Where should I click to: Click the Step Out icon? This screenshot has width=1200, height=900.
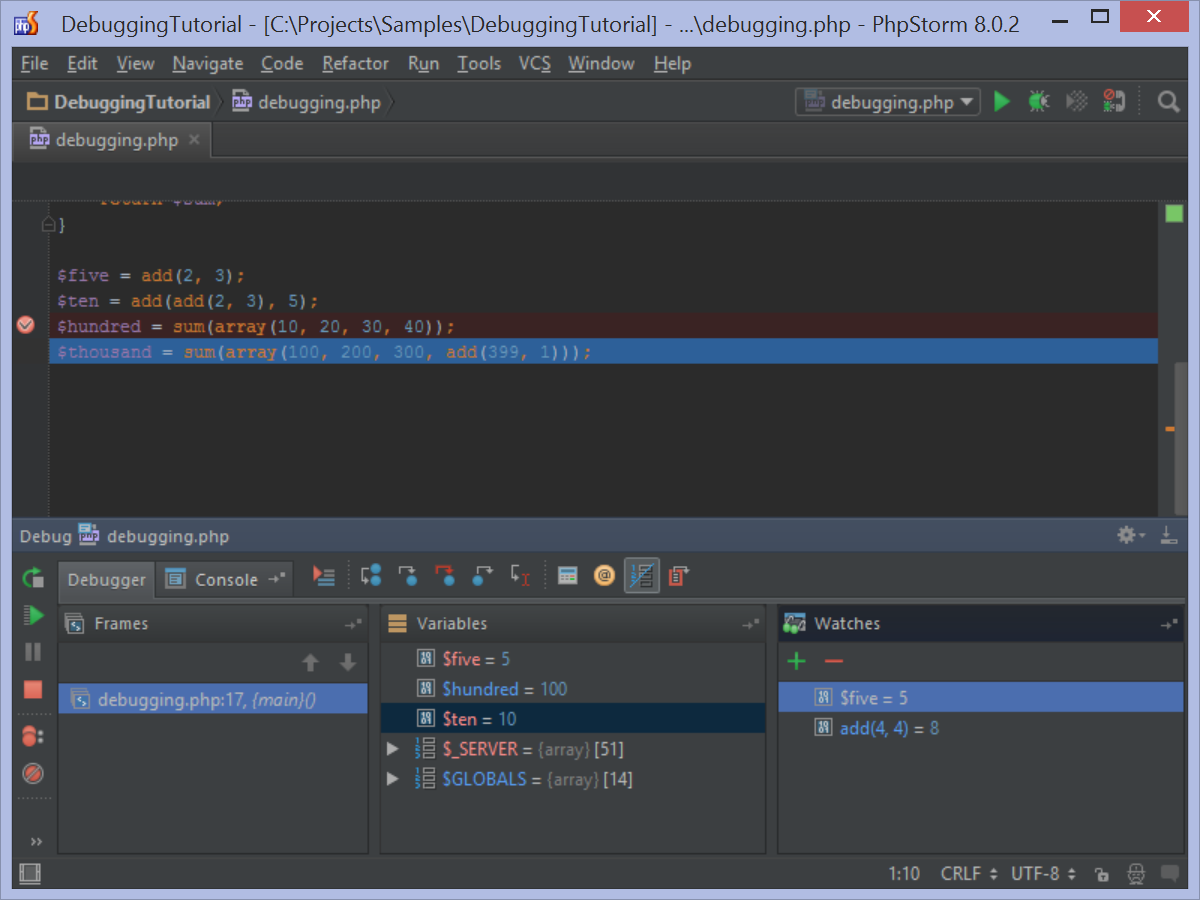483,575
